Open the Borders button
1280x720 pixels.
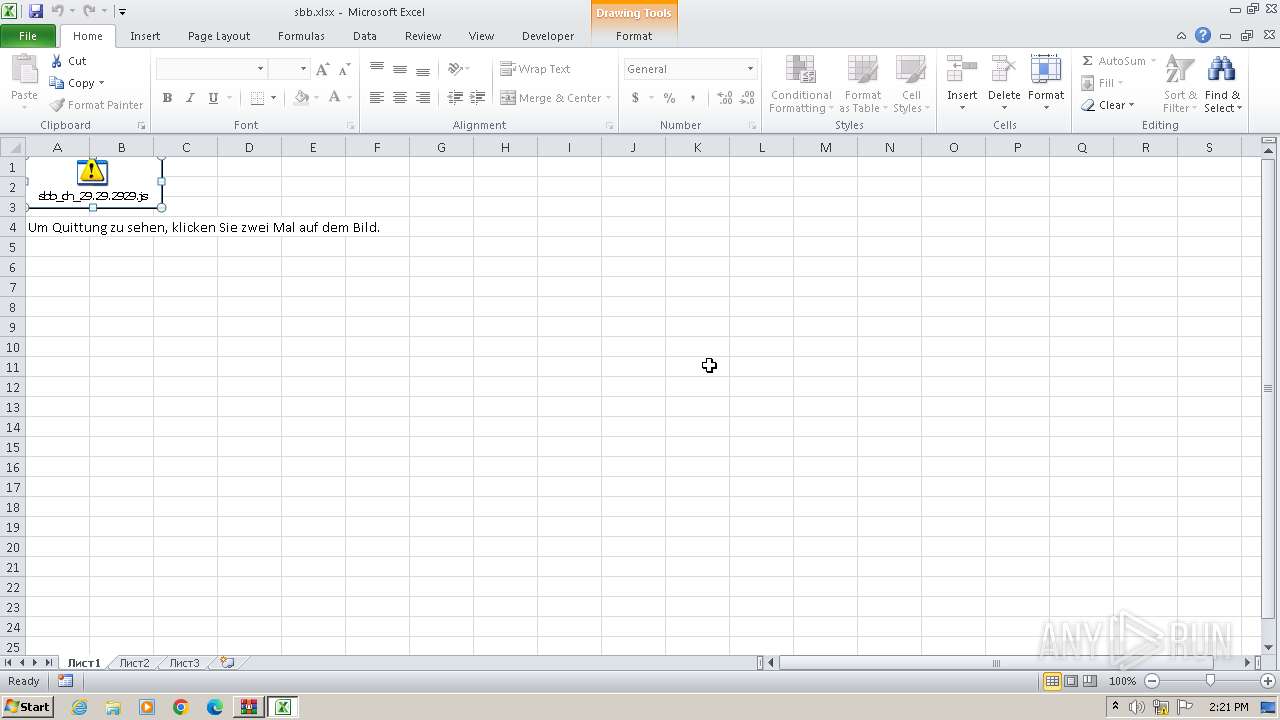(x=257, y=98)
